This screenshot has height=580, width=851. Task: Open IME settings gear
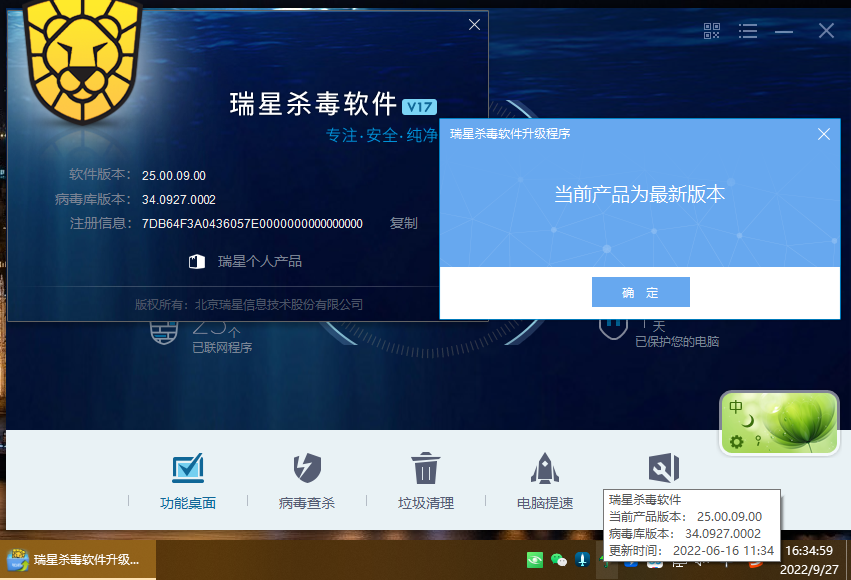pos(736,442)
